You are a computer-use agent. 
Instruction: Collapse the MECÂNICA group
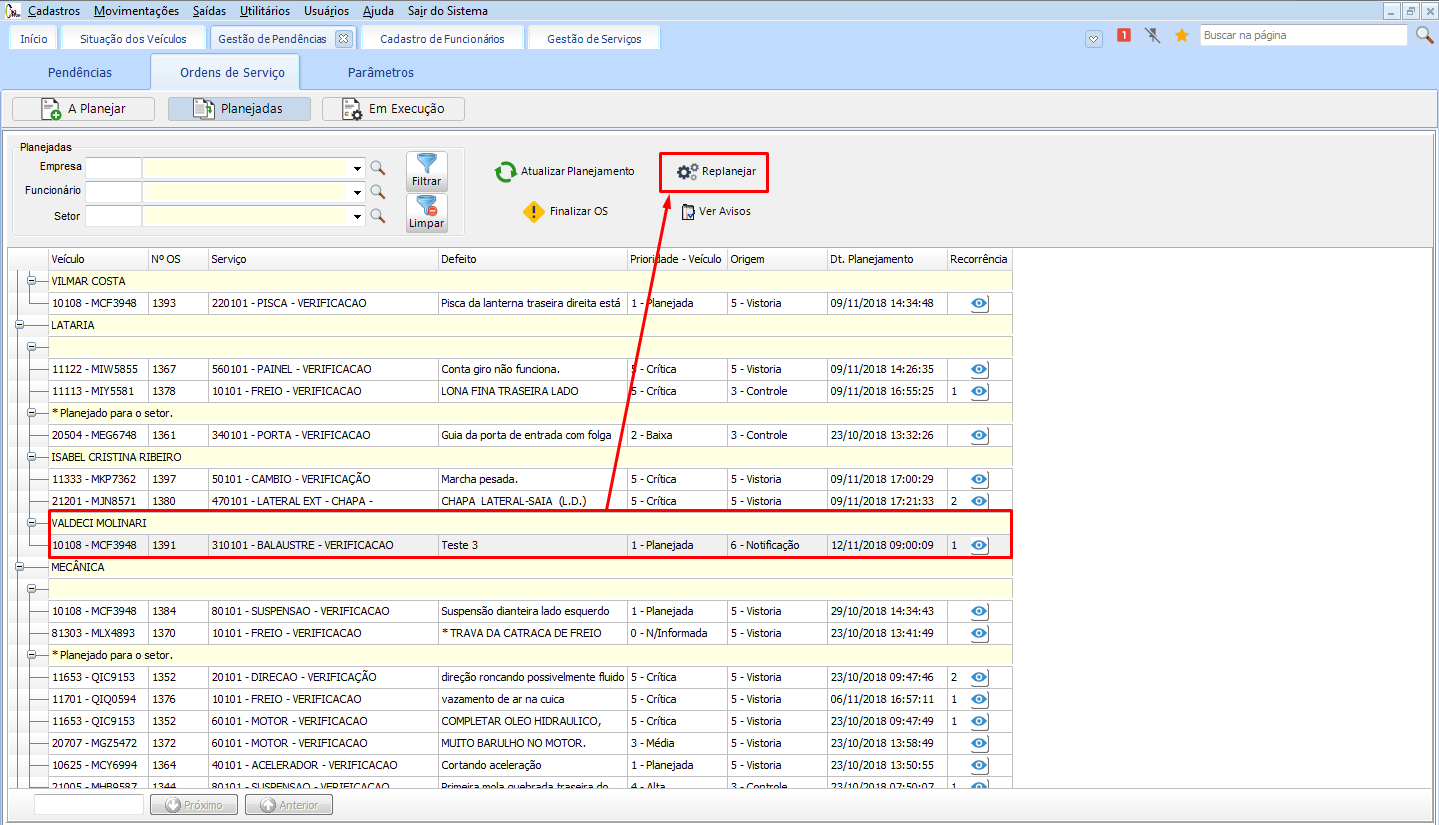19,567
